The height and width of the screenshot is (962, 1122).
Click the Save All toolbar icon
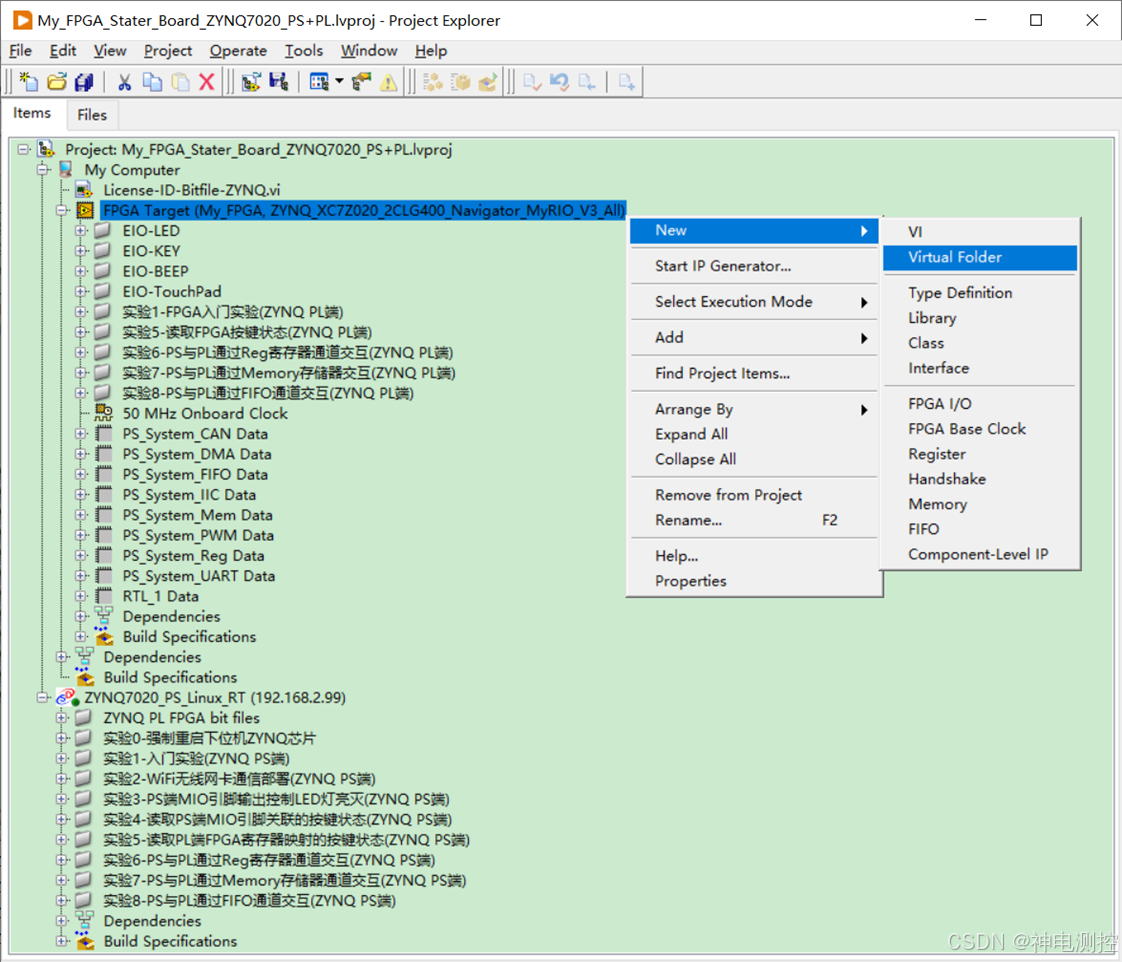click(x=84, y=82)
